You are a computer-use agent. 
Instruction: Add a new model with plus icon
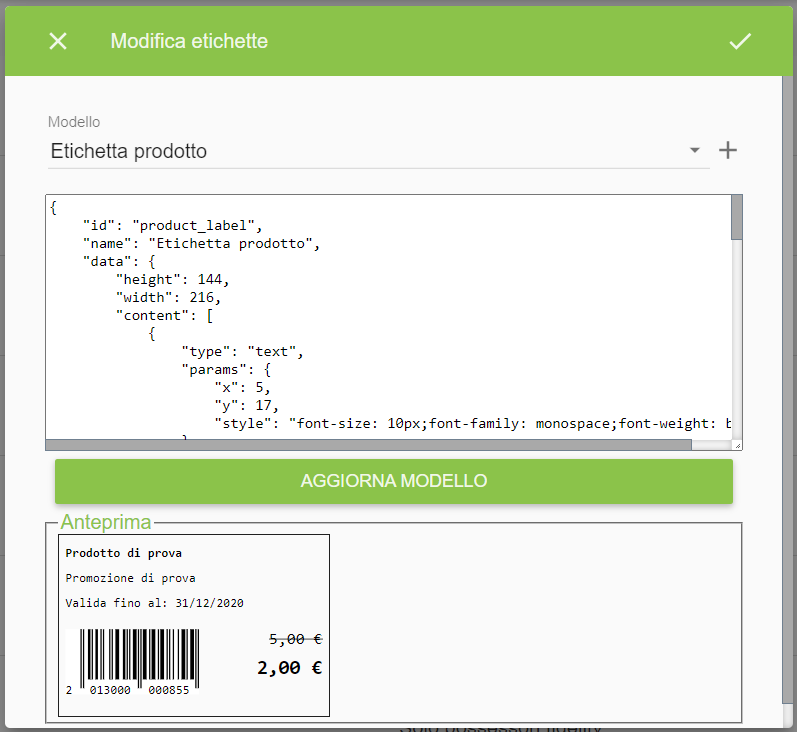tap(728, 150)
